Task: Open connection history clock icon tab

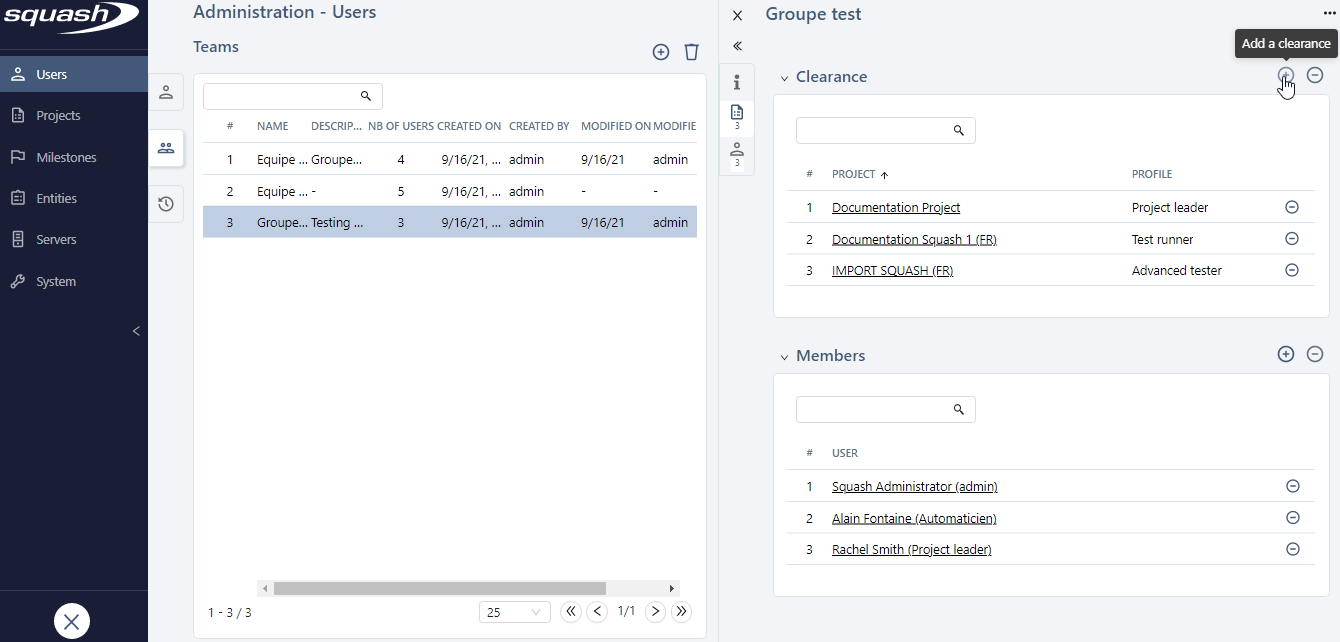Action: [166, 204]
